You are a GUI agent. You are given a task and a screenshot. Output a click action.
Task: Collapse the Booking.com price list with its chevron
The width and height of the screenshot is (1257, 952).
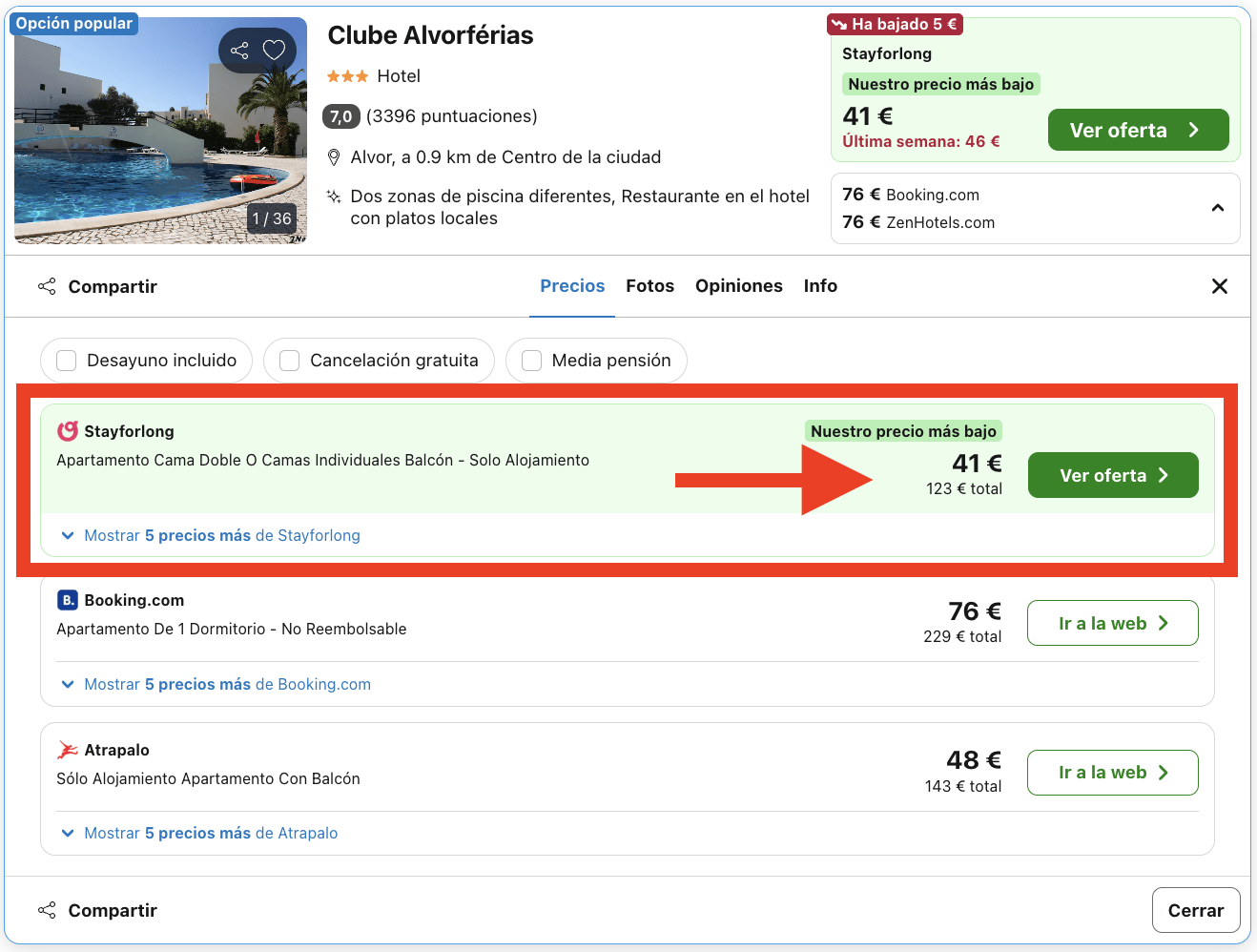[x=1217, y=206]
